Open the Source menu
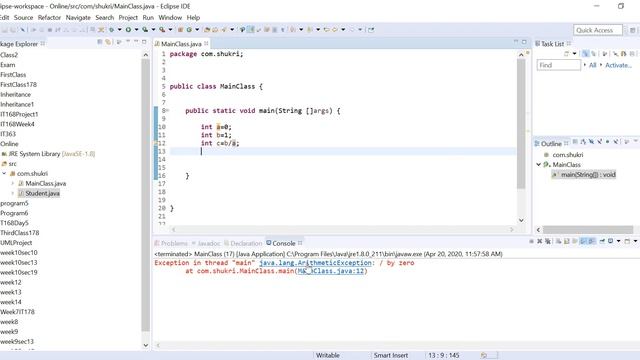This screenshot has width=640, height=360. pos(23,18)
